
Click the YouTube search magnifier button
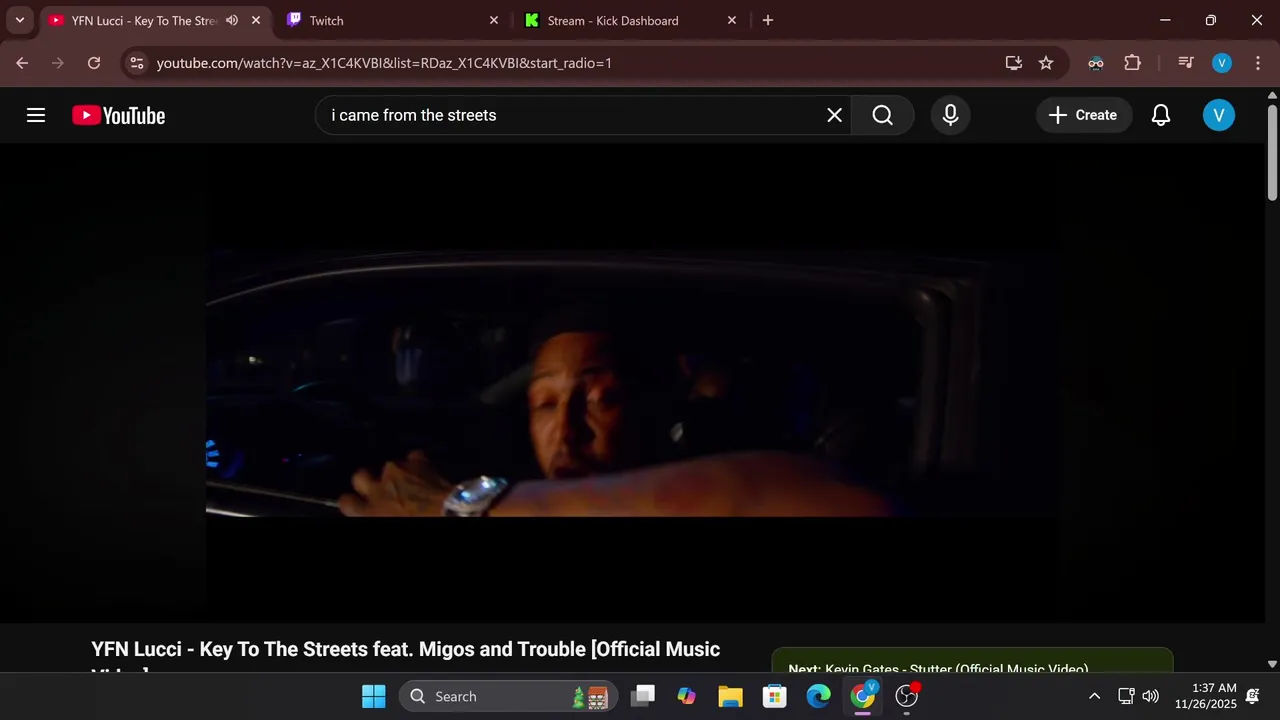click(x=882, y=115)
